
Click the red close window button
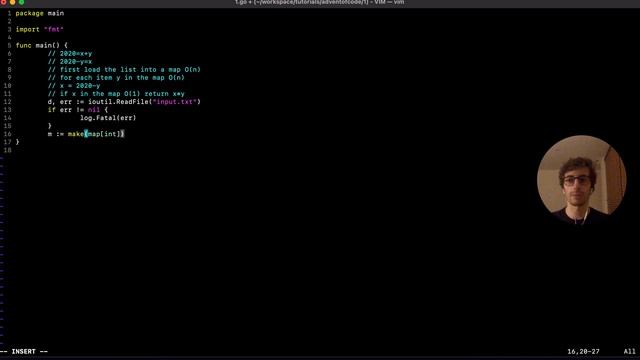pyautogui.click(x=3, y=2)
